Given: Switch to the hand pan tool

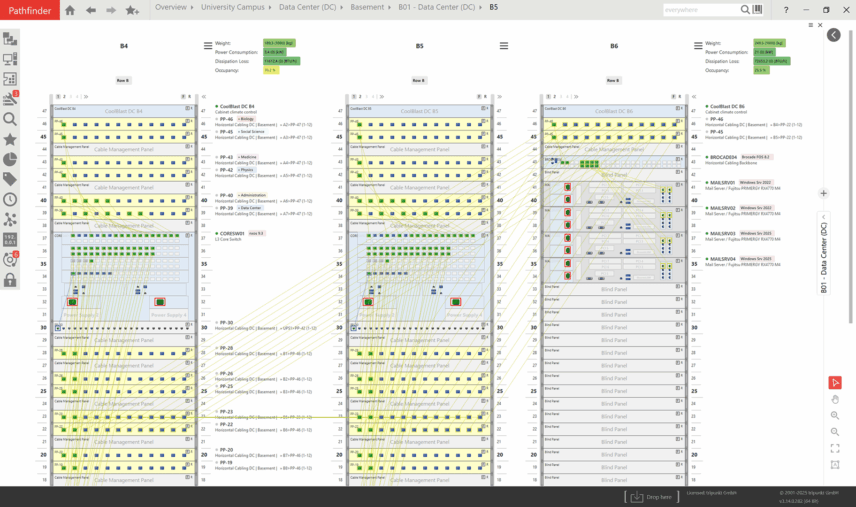Looking at the screenshot, I should (x=835, y=399).
